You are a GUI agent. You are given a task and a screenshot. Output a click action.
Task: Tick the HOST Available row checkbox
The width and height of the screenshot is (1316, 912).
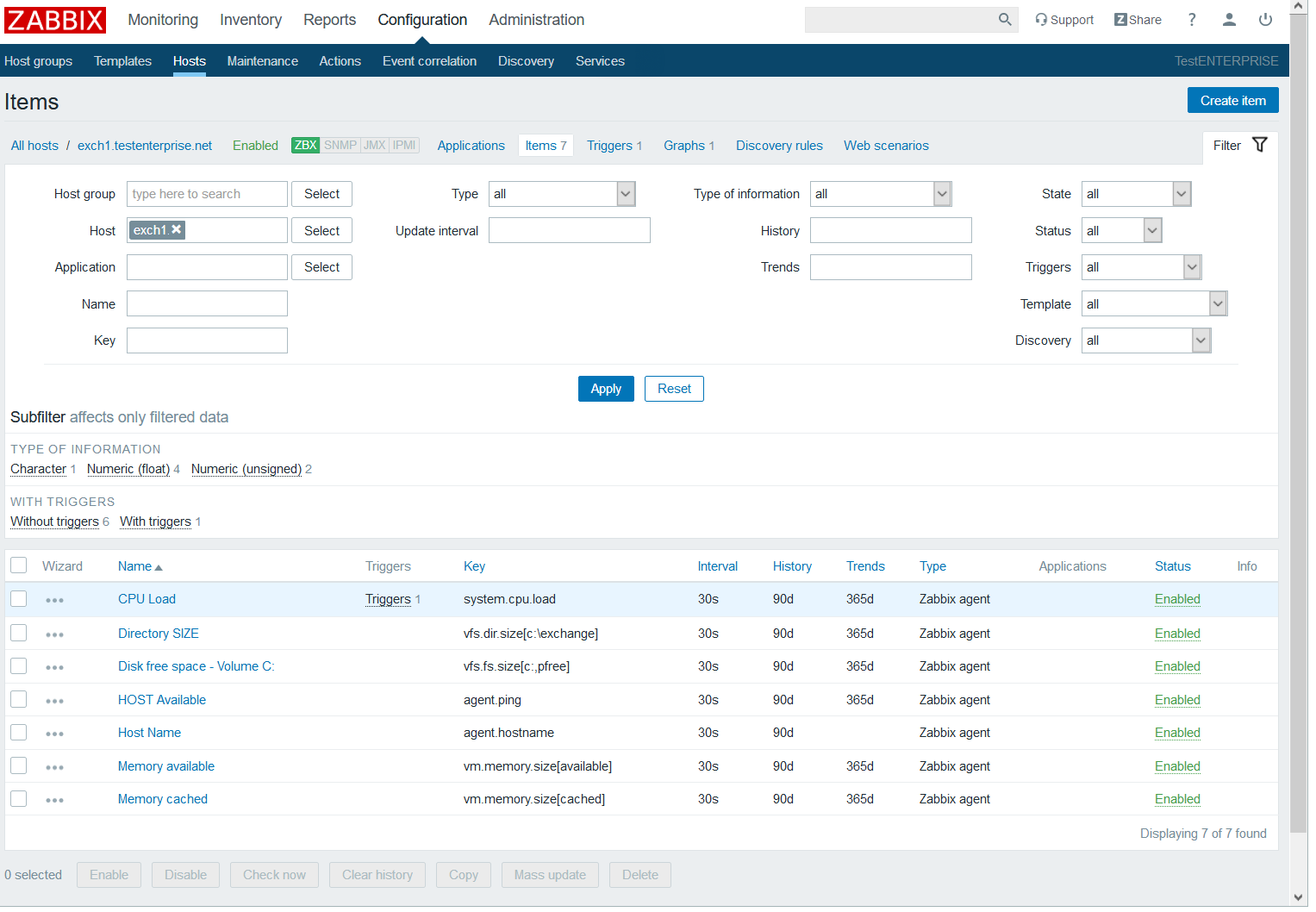click(19, 700)
